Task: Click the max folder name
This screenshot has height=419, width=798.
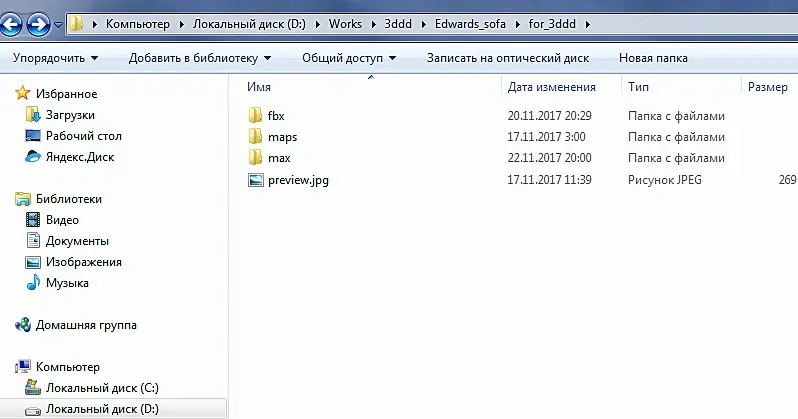Action: pos(279,158)
